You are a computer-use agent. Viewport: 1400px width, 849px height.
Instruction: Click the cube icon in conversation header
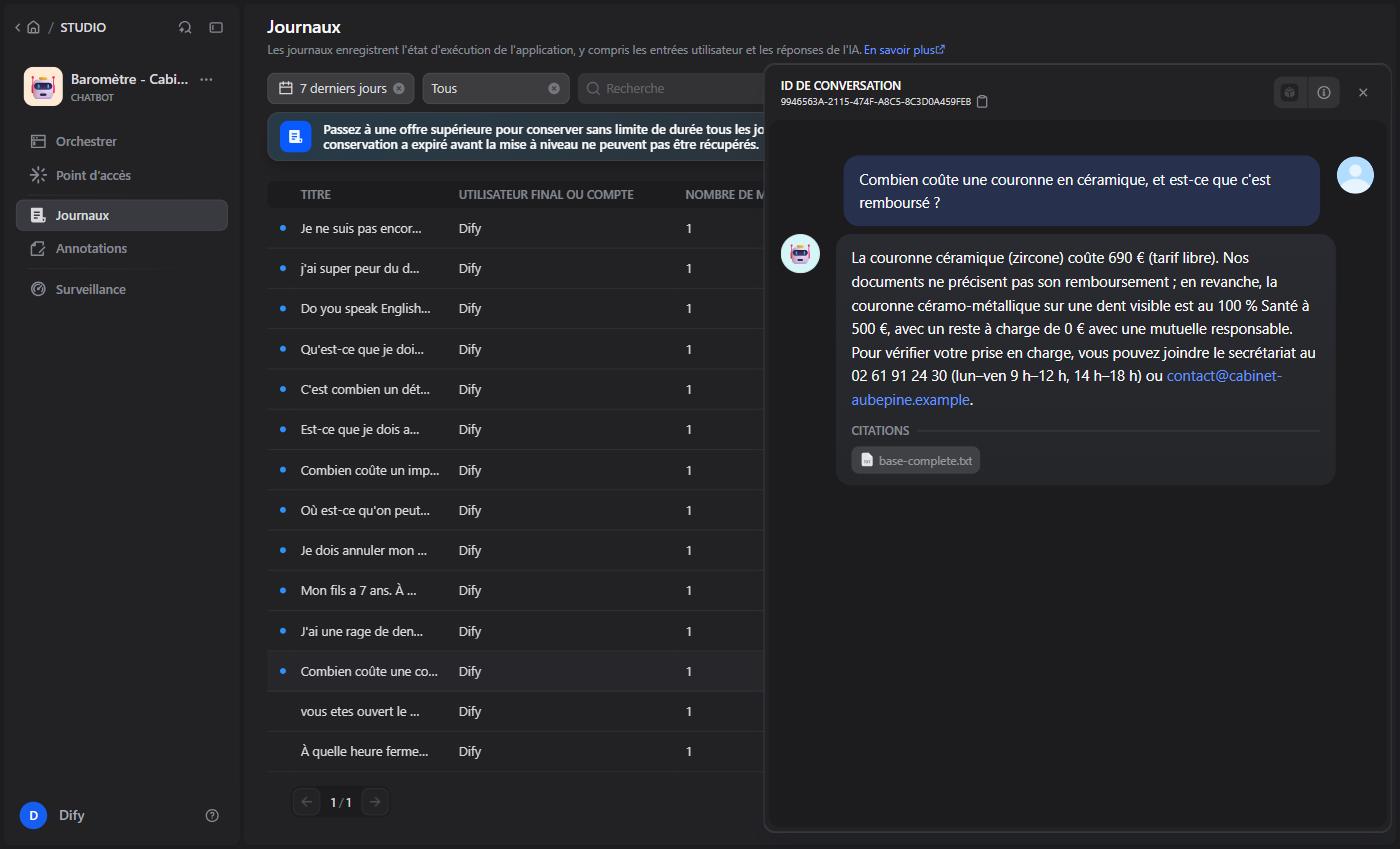1290,92
